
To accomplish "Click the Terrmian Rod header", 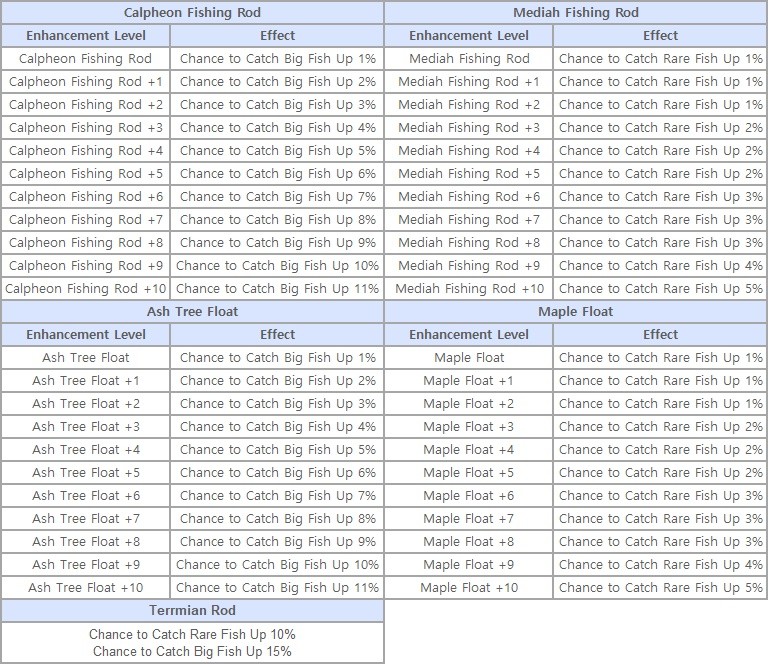I will click(x=192, y=610).
